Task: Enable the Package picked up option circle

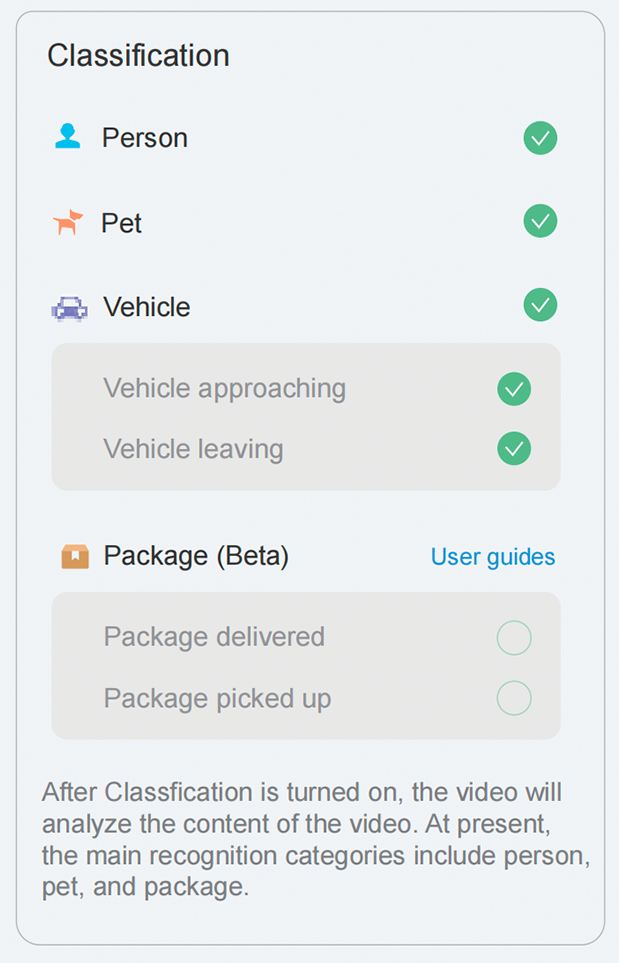Action: (x=514, y=698)
